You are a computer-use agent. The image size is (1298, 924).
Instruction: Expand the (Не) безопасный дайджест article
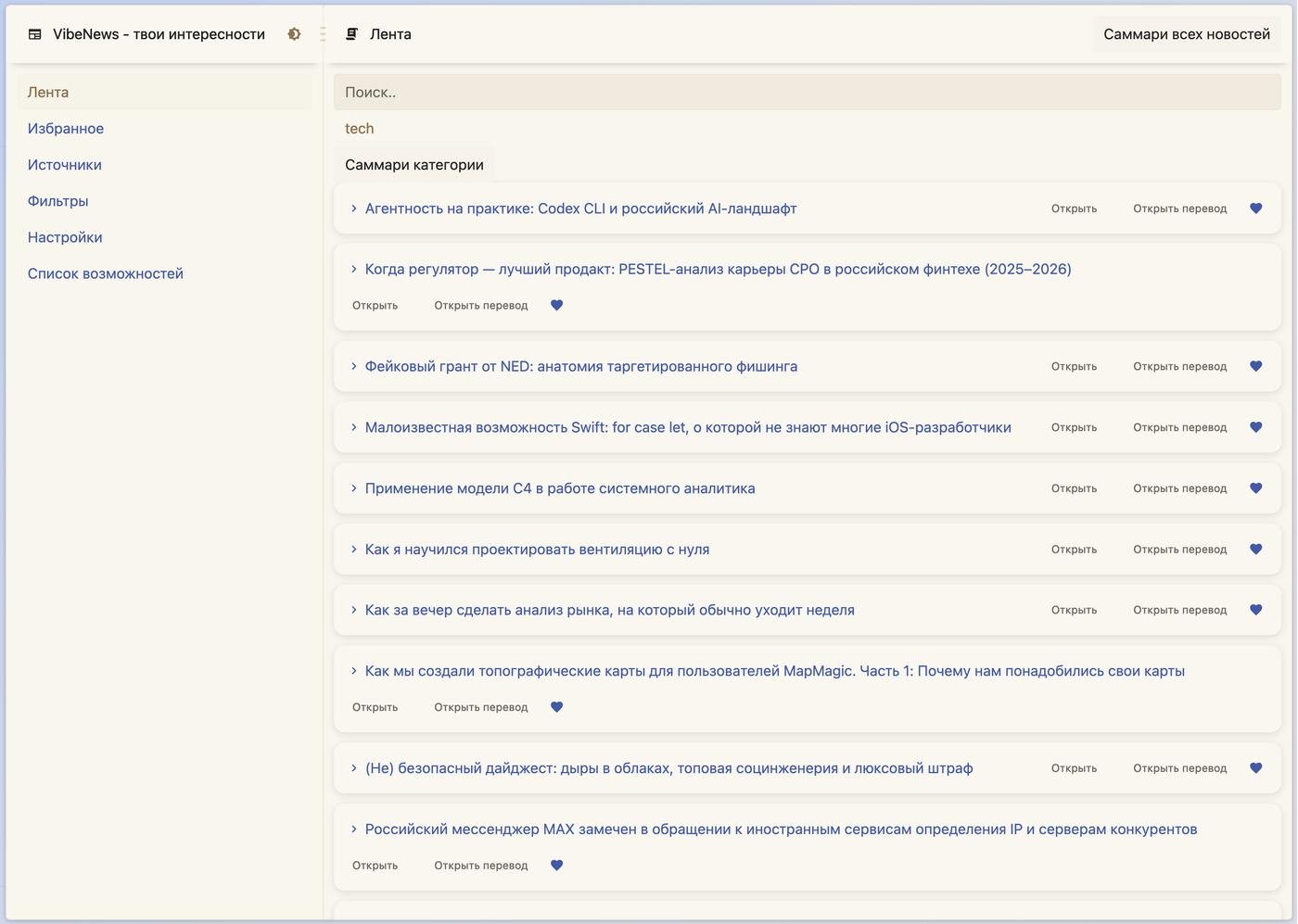coord(353,768)
